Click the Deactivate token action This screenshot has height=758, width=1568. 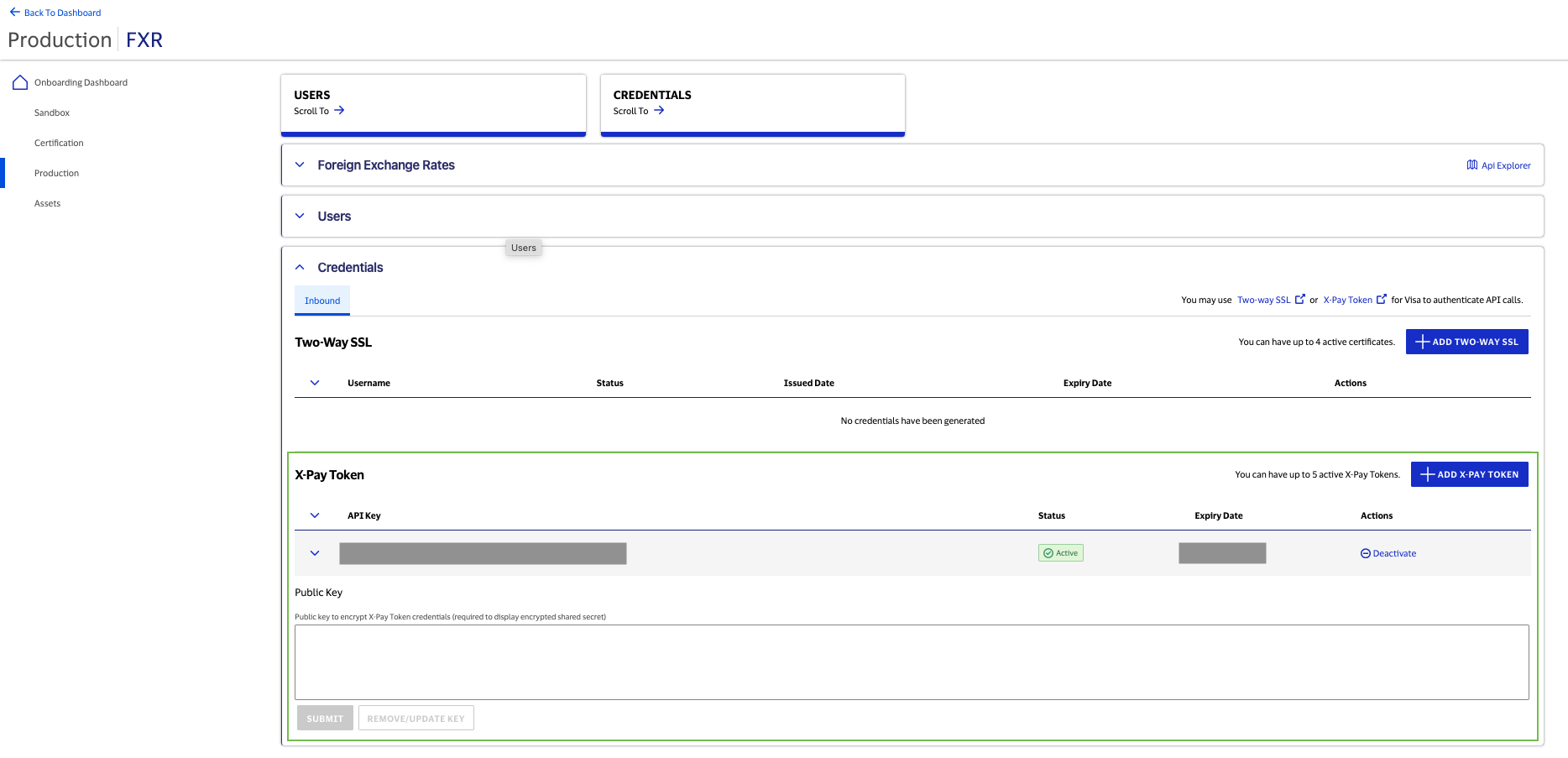point(1388,553)
